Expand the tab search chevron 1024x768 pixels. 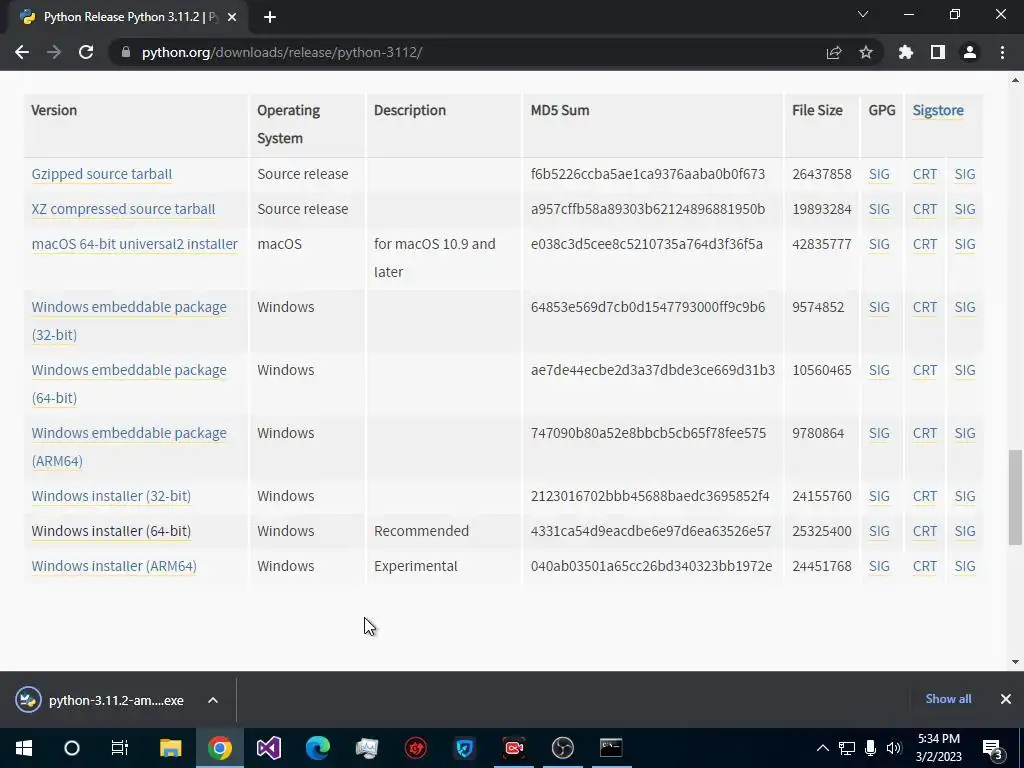point(863,14)
